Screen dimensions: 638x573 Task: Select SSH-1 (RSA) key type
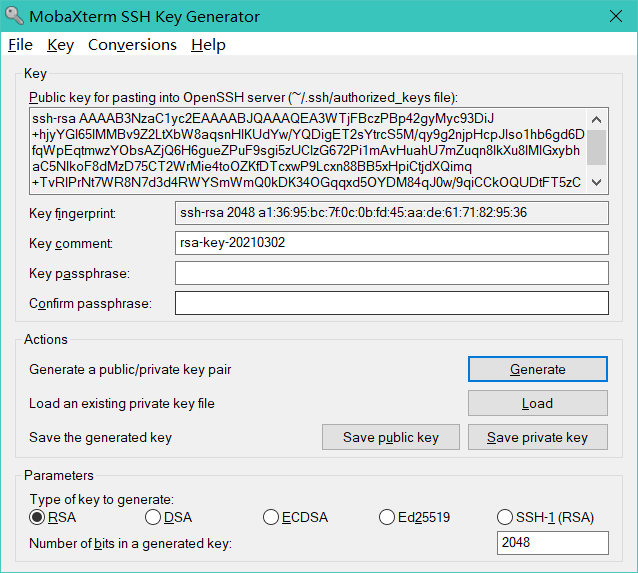click(505, 517)
